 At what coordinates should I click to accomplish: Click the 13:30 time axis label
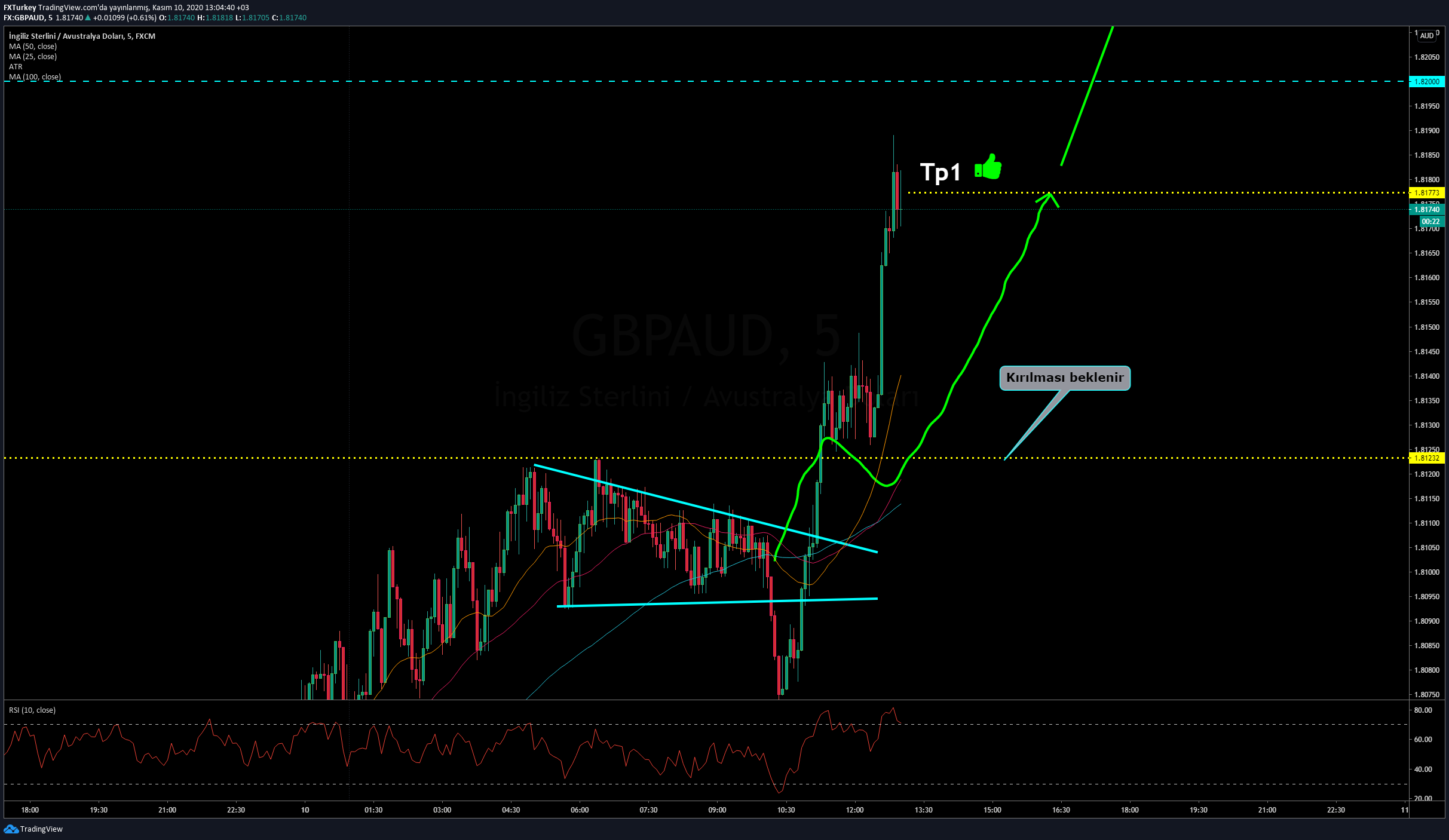pyautogui.click(x=923, y=810)
